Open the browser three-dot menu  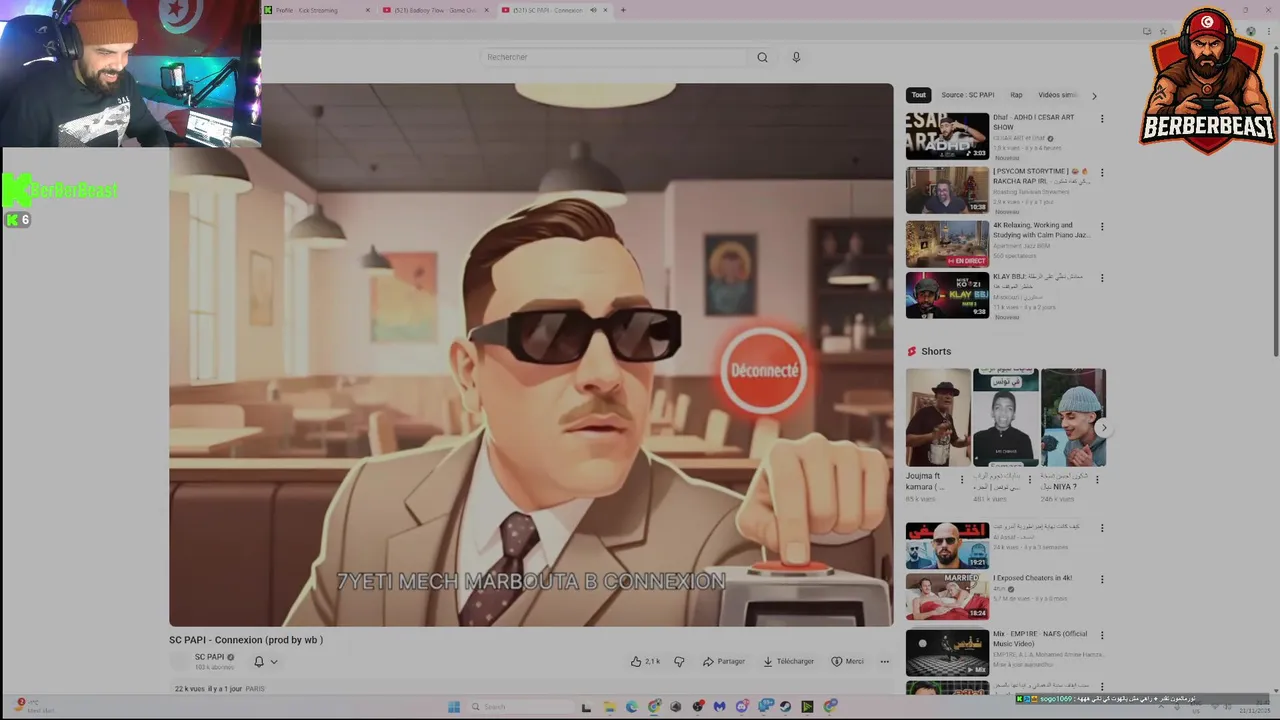coord(1268,32)
